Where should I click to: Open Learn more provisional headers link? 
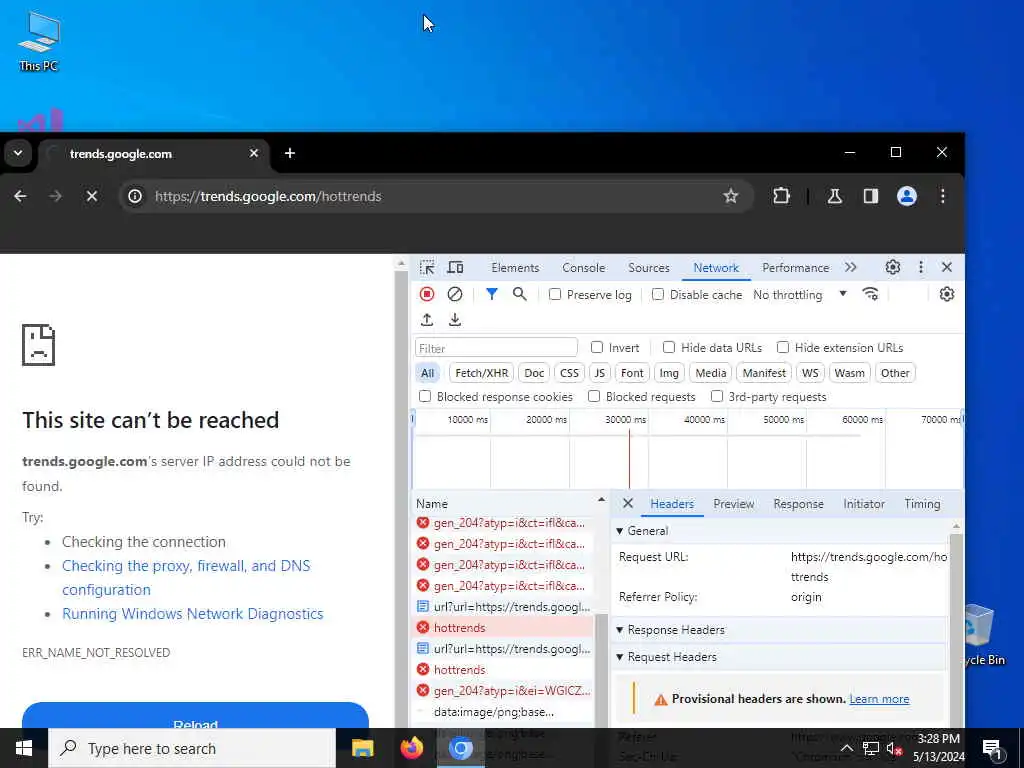click(x=879, y=699)
